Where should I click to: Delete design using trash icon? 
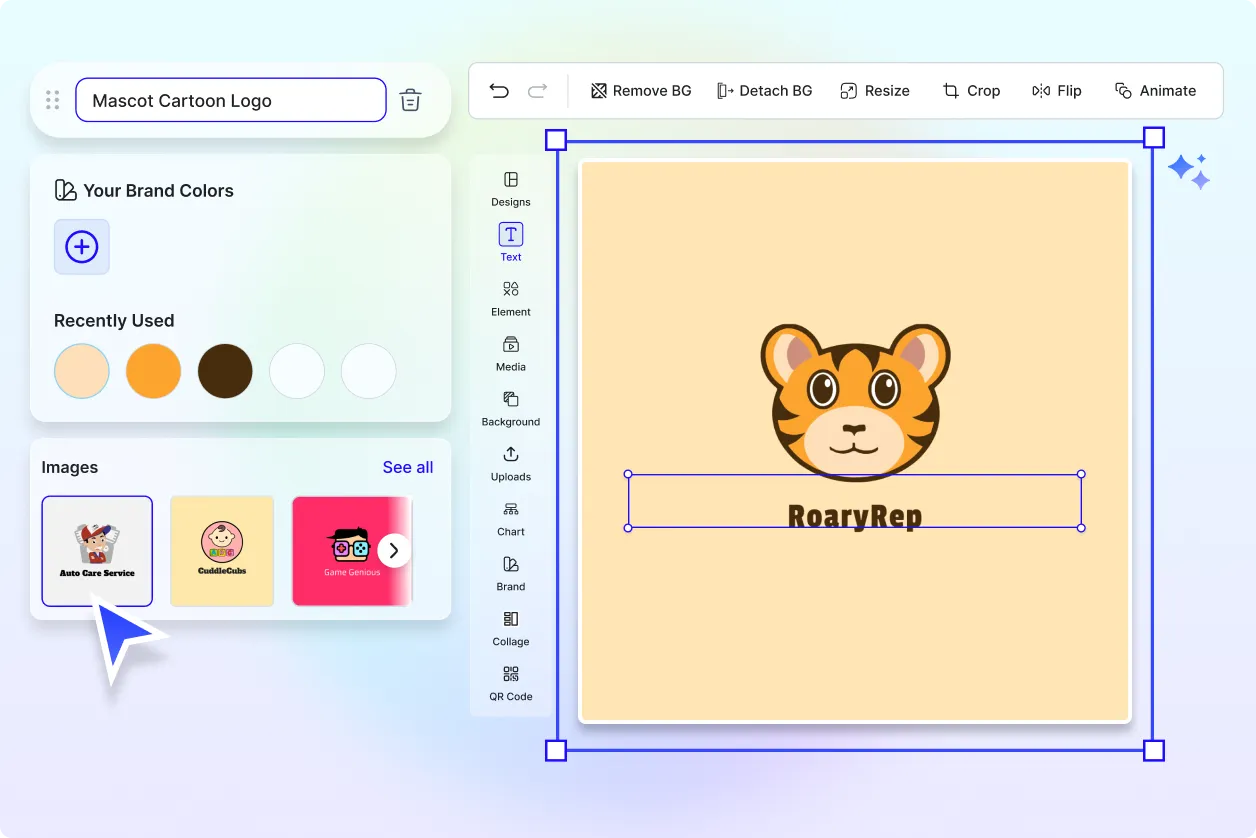click(410, 100)
